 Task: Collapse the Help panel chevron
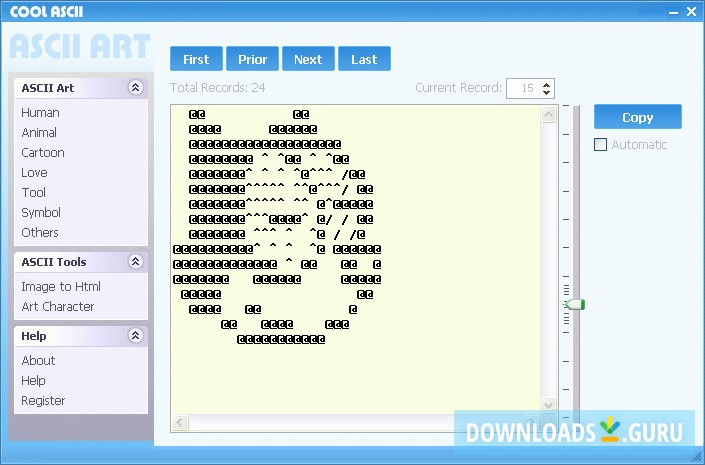(135, 335)
